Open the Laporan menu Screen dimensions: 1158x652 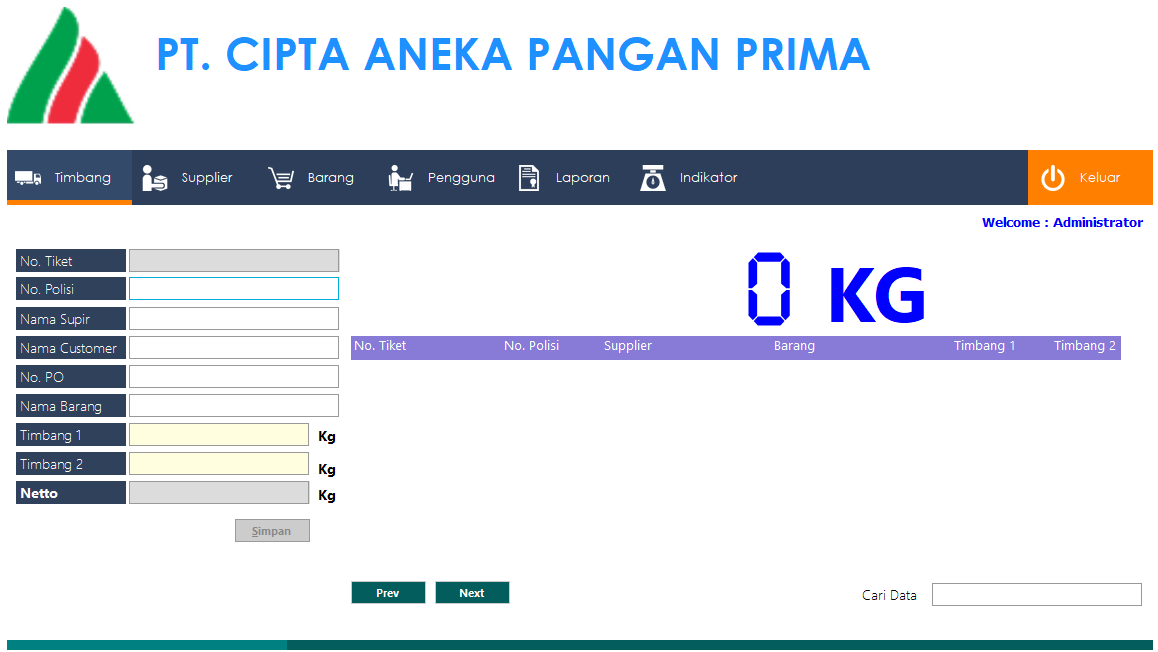click(x=564, y=177)
